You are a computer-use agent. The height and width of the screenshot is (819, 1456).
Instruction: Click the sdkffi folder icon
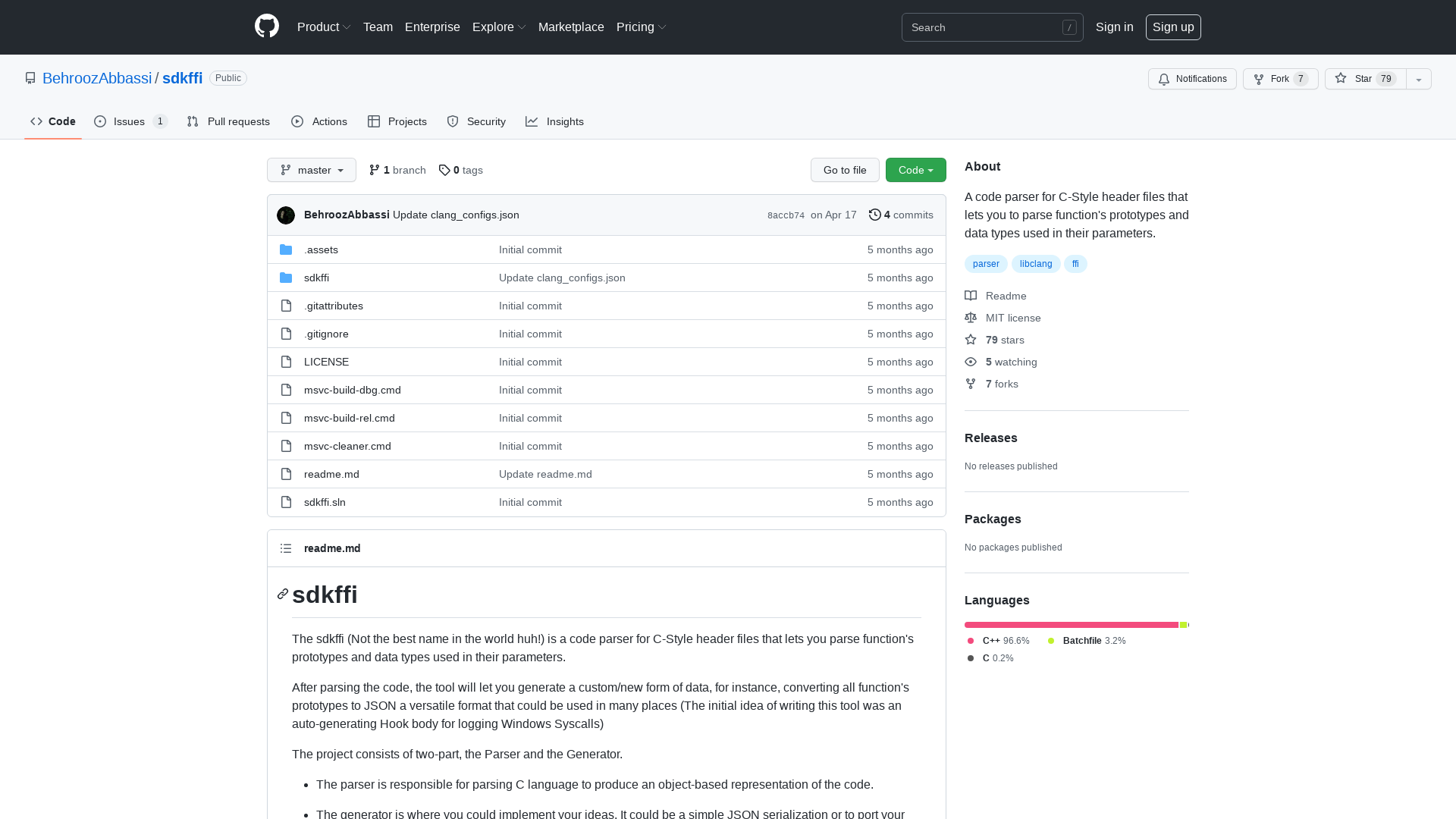(x=286, y=278)
